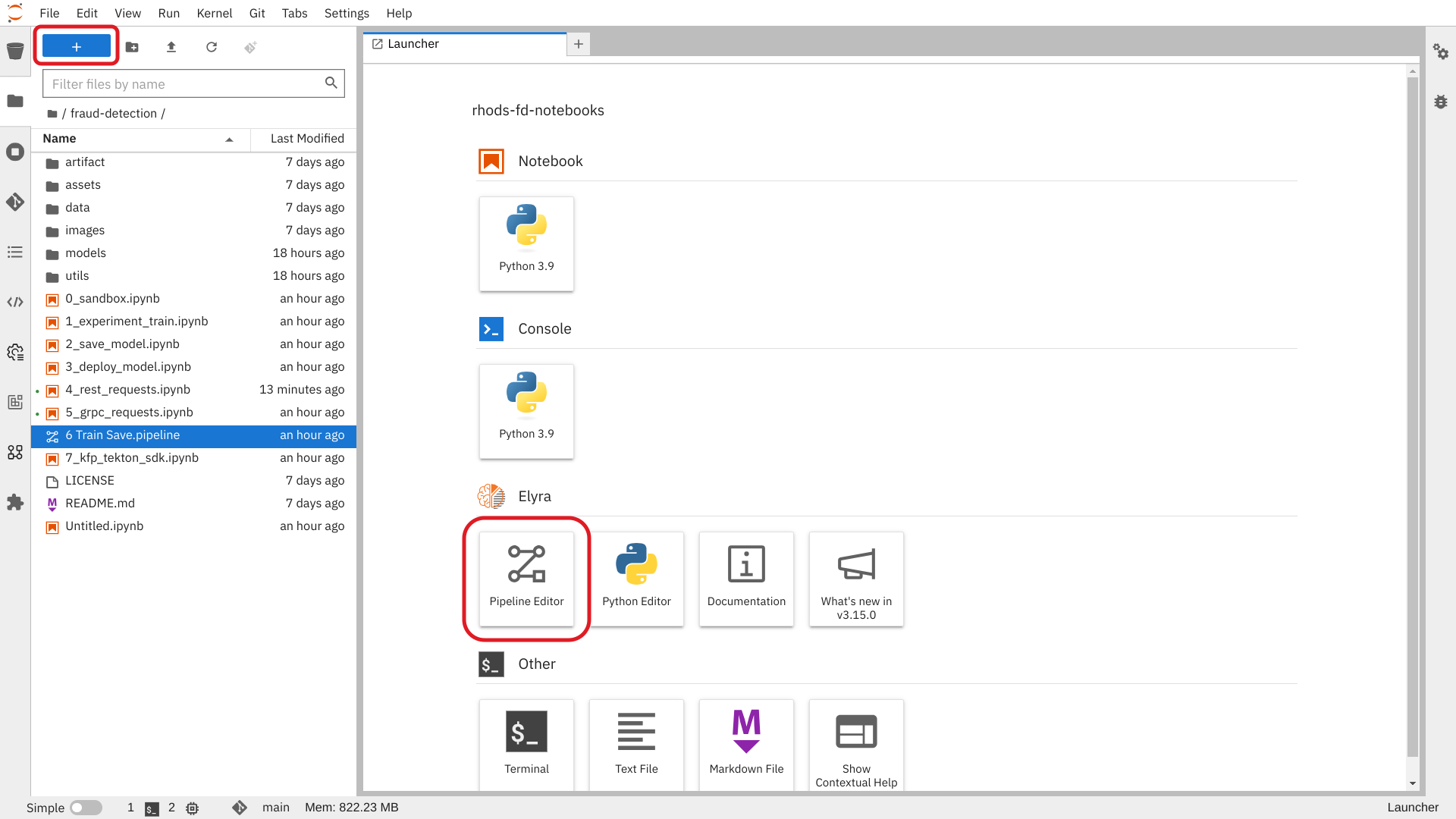1456x819 pixels.
Task: Sort files descending by clicking the Name arrow
Action: pos(229,140)
